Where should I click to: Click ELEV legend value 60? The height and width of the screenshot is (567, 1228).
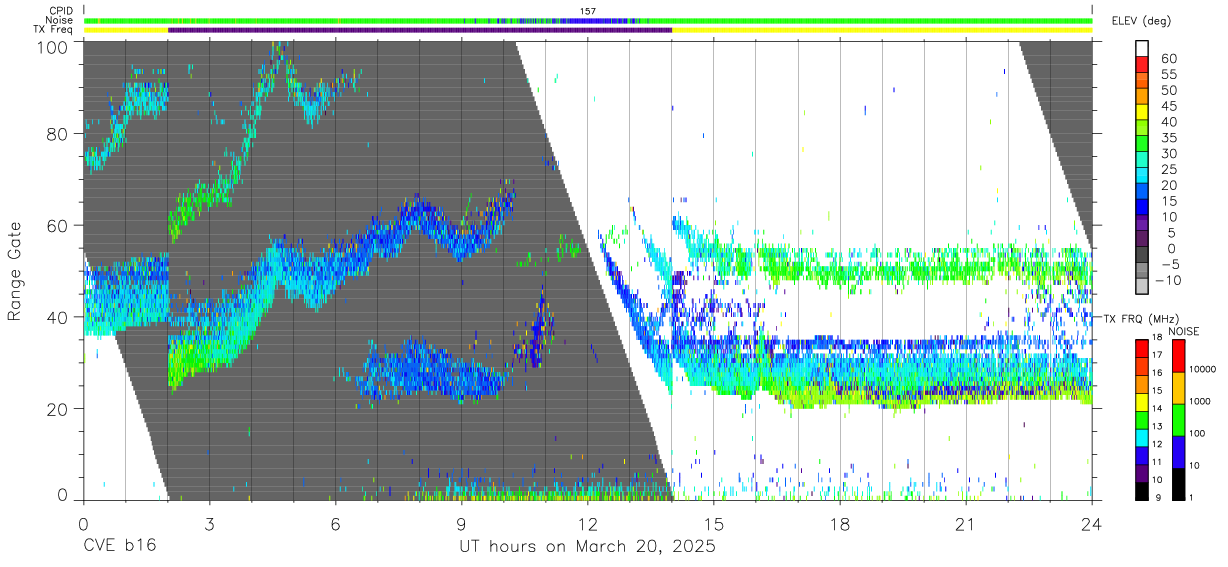click(x=1167, y=58)
